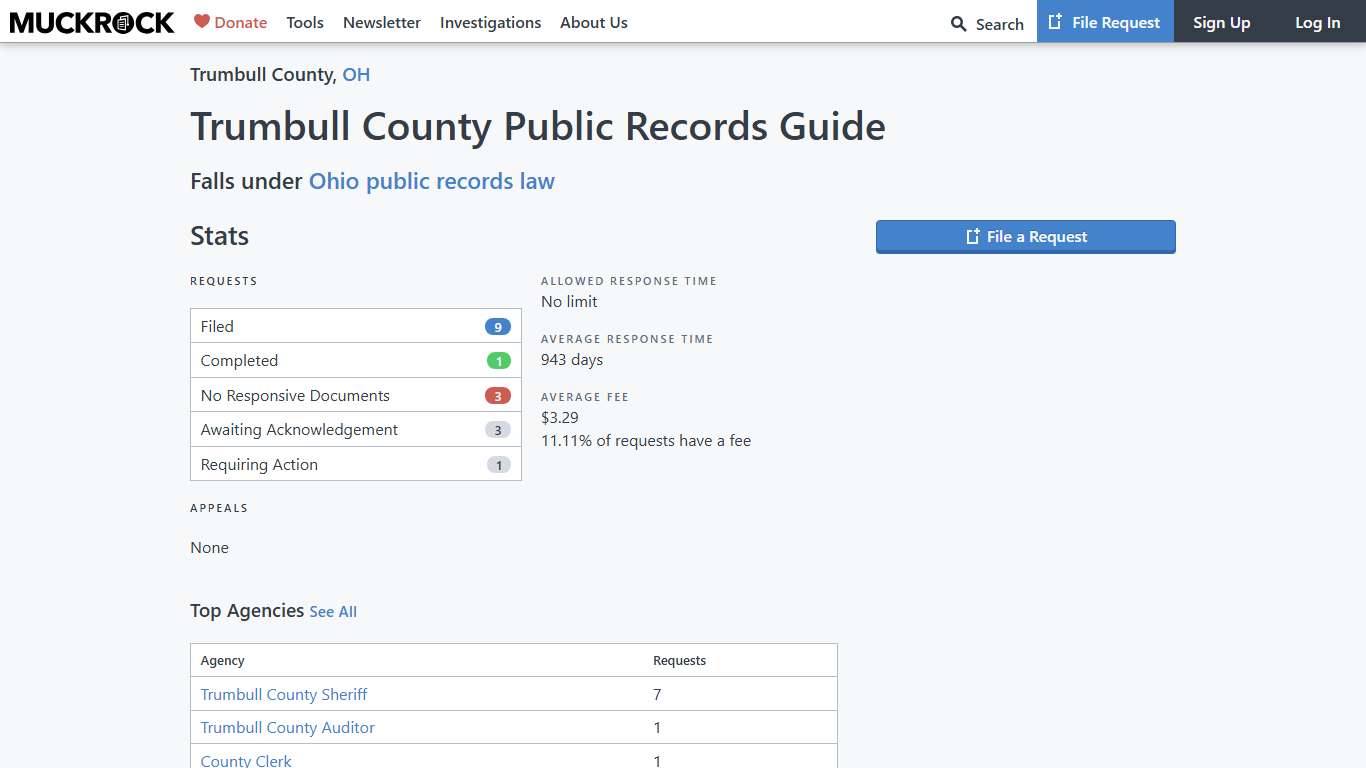Visit the Trumbull County Sheriff agency page
1366x768 pixels.
tap(283, 694)
